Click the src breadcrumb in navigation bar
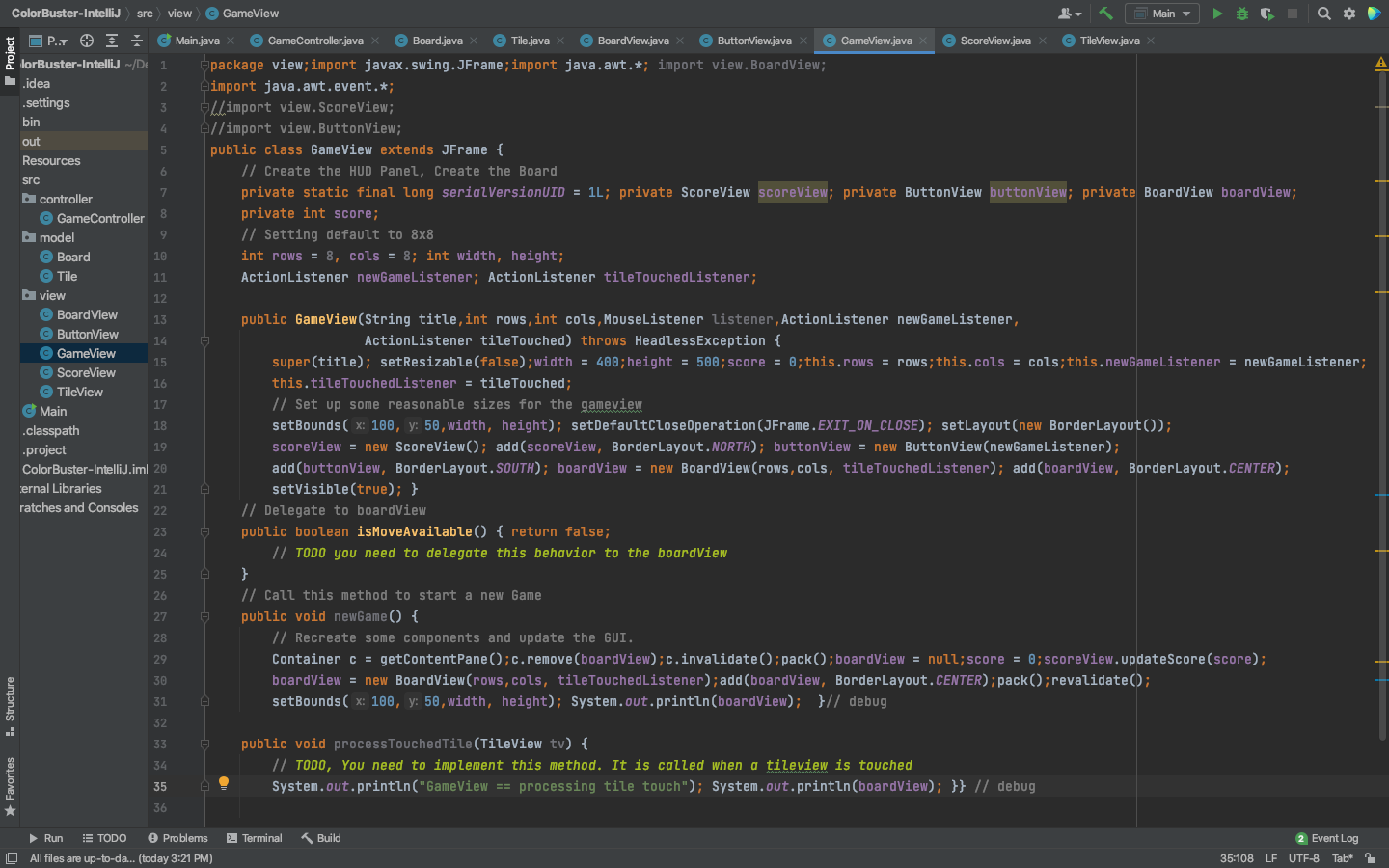Screen dimensions: 1389x868 pos(145,14)
